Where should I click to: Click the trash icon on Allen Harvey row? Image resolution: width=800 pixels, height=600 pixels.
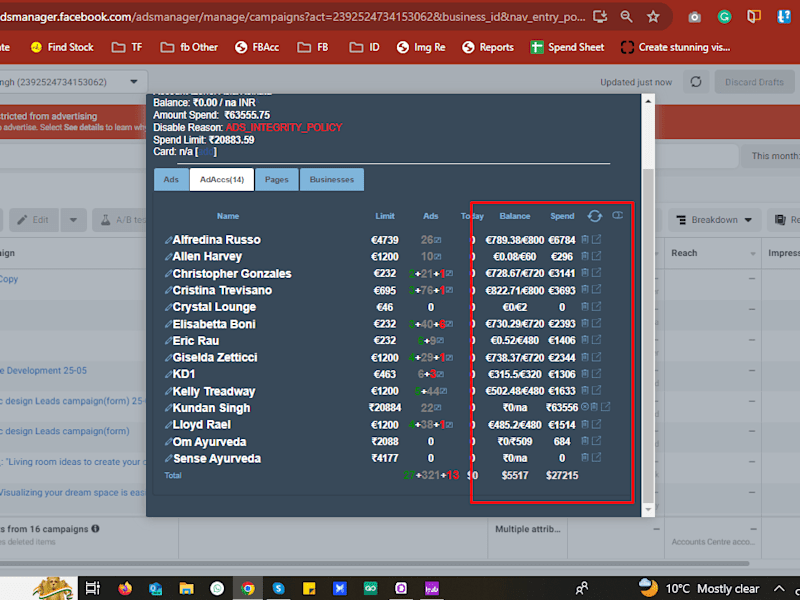(x=585, y=256)
